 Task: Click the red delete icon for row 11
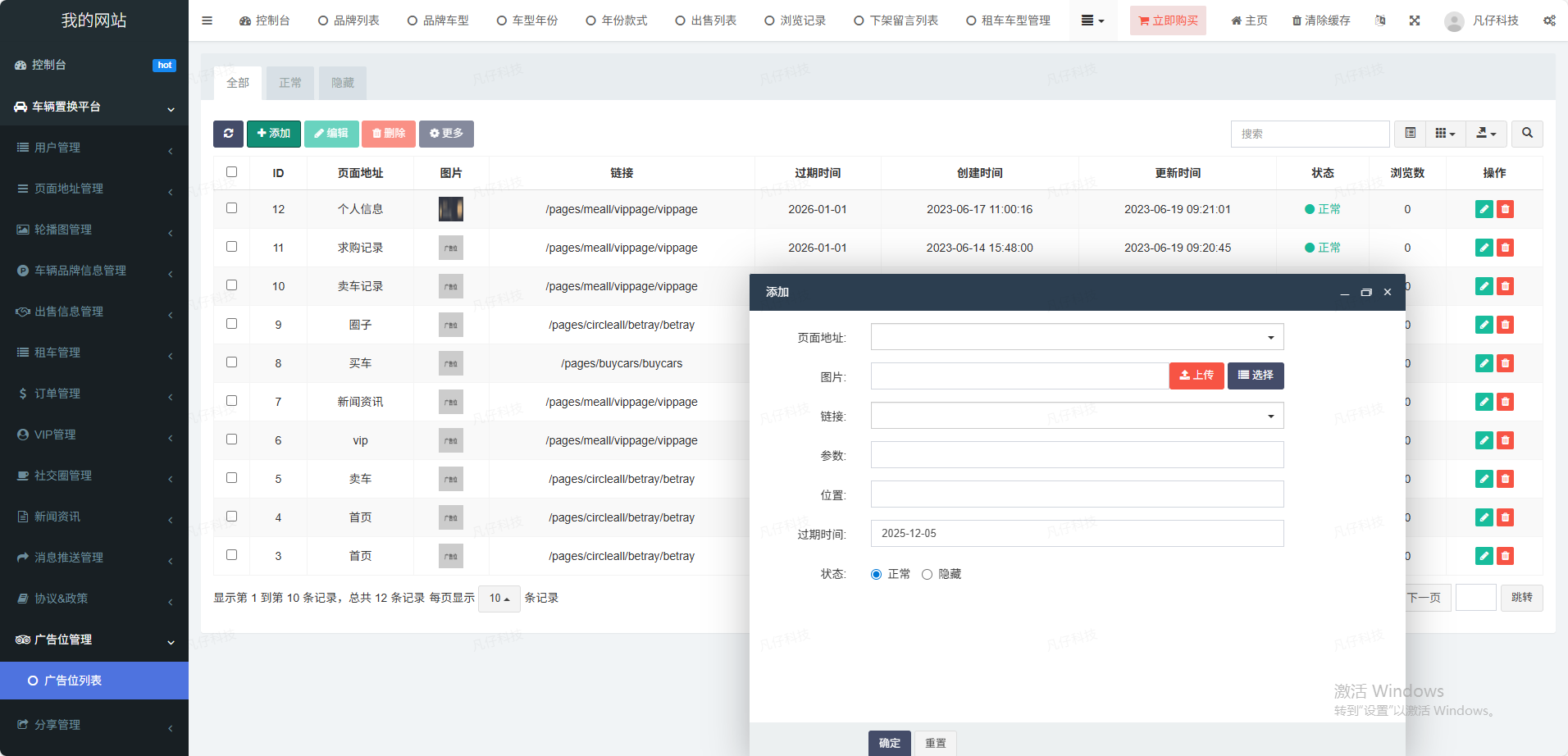coord(1505,248)
